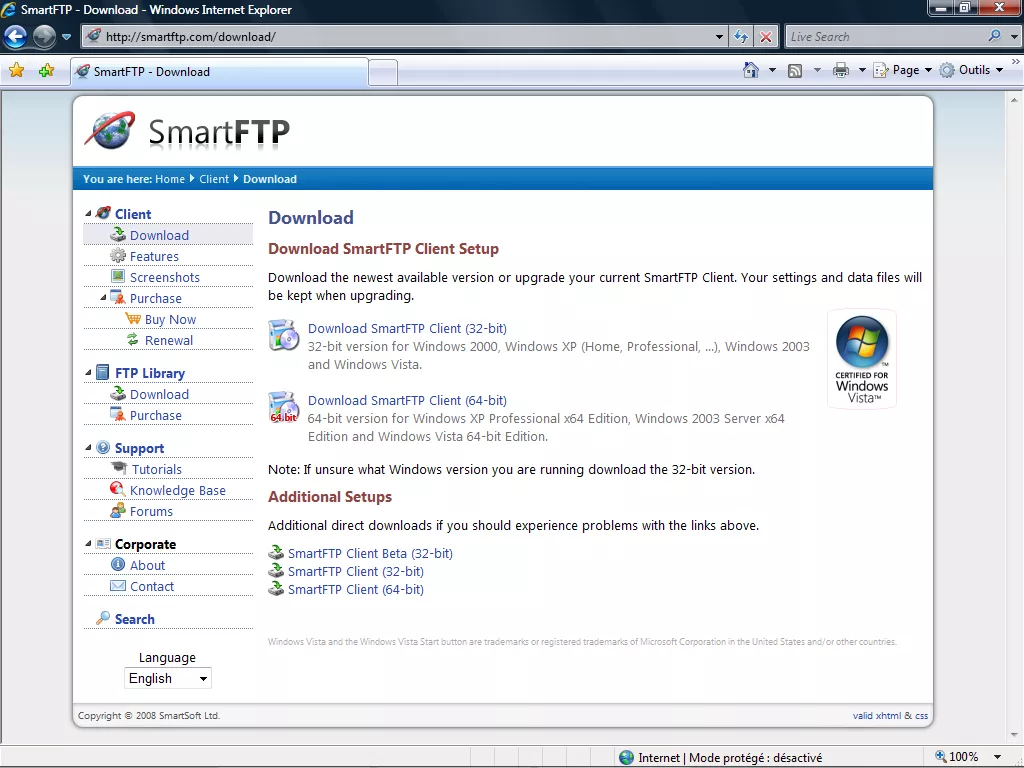Open Purchase under FTP Library

tap(155, 415)
